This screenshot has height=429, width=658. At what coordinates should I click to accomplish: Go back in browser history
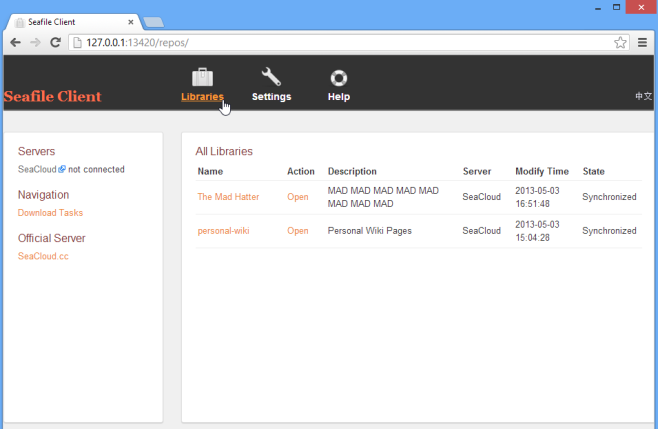(x=16, y=42)
